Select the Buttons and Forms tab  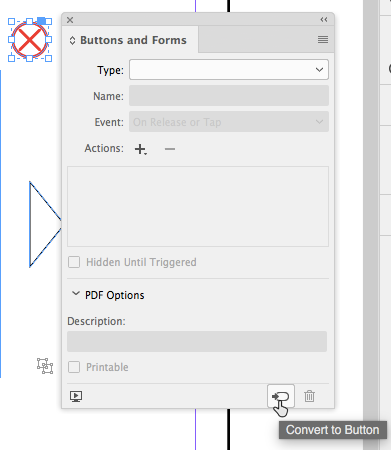(133, 40)
